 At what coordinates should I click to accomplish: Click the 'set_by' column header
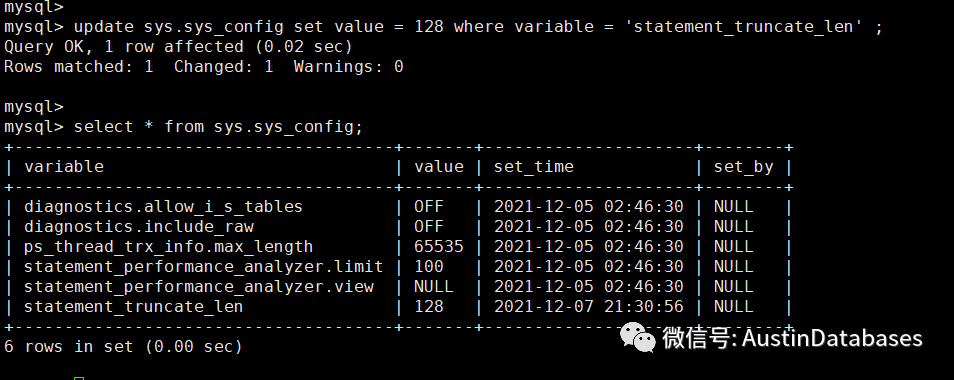743,167
